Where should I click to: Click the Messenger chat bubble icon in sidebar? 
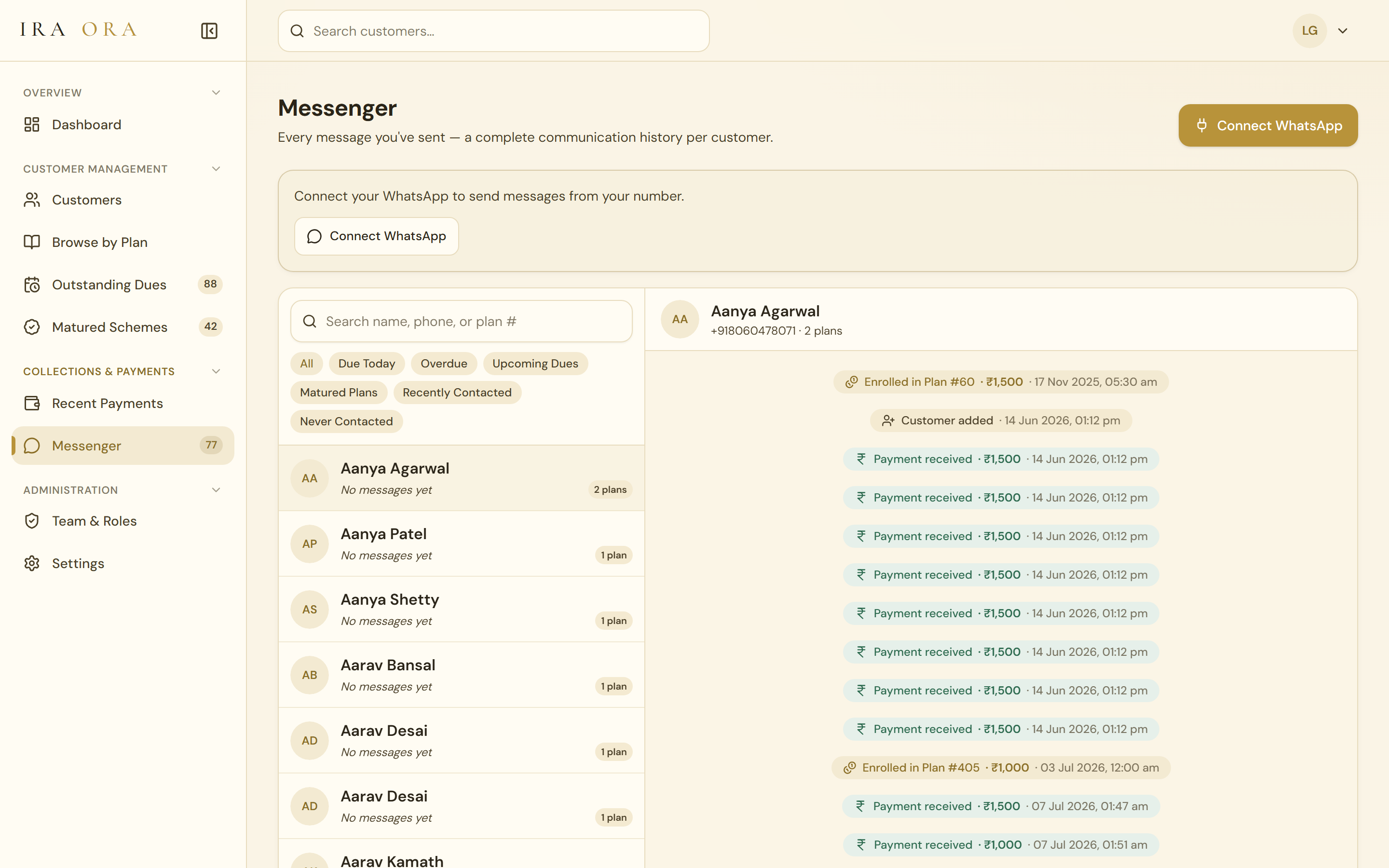31,446
